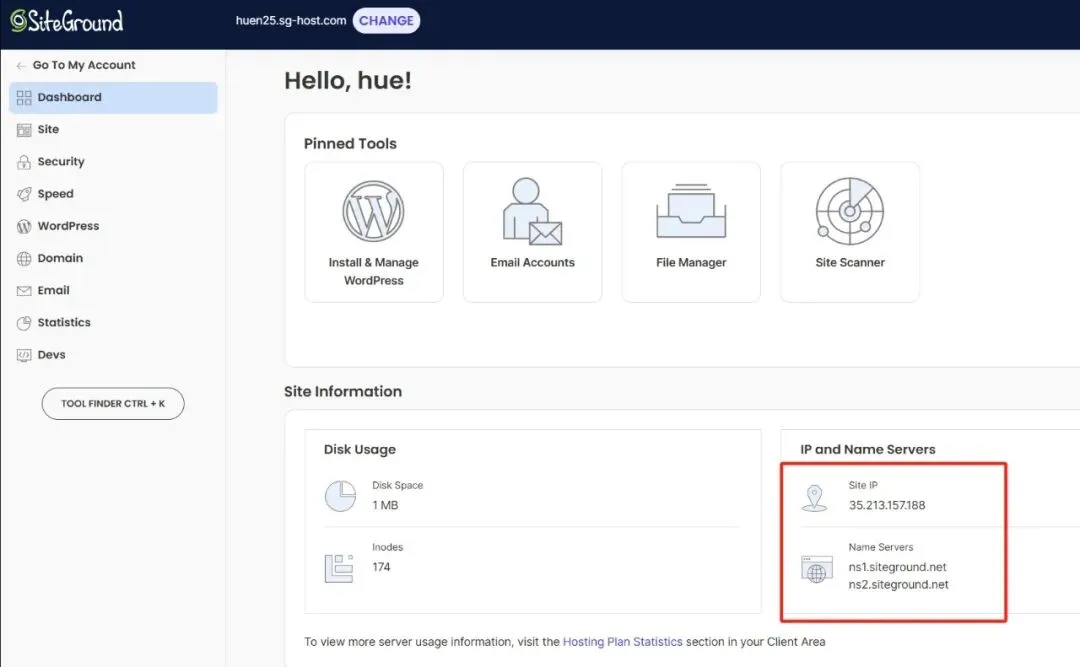Click the File Manager tray icon
Screen dimensions: 1080x667
coord(691,211)
